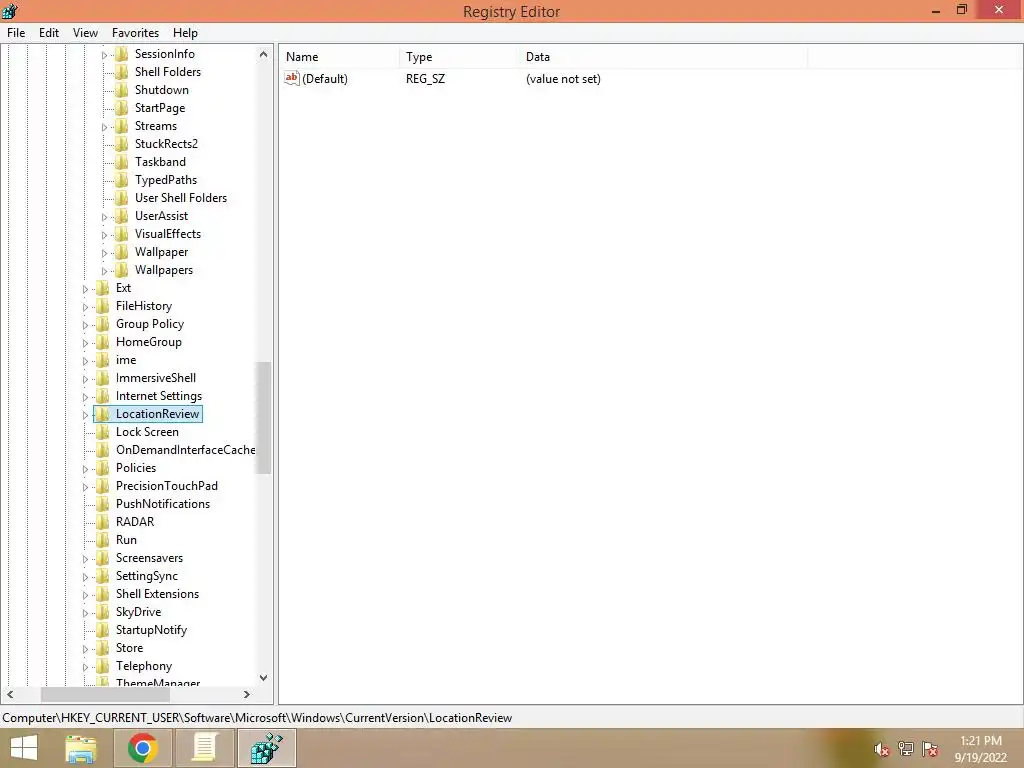Click the tree vertical scrollbar thumb
This screenshot has width=1024, height=768.
tap(263, 417)
